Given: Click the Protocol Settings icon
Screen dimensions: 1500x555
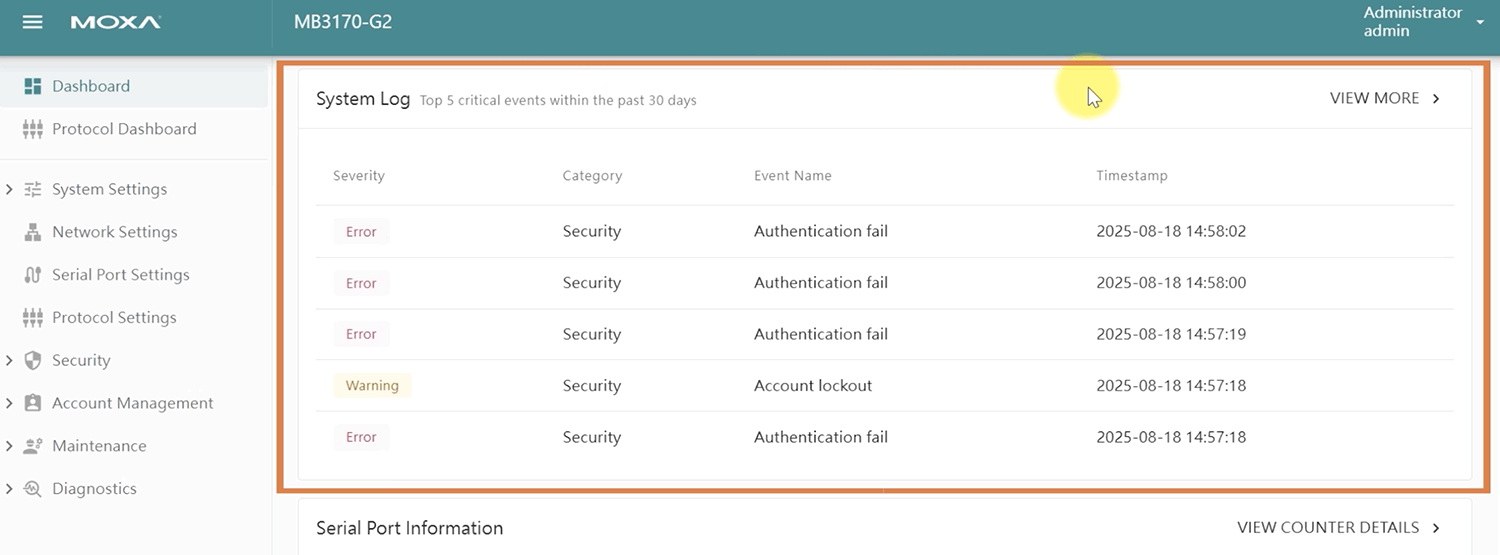Looking at the screenshot, I should point(32,318).
